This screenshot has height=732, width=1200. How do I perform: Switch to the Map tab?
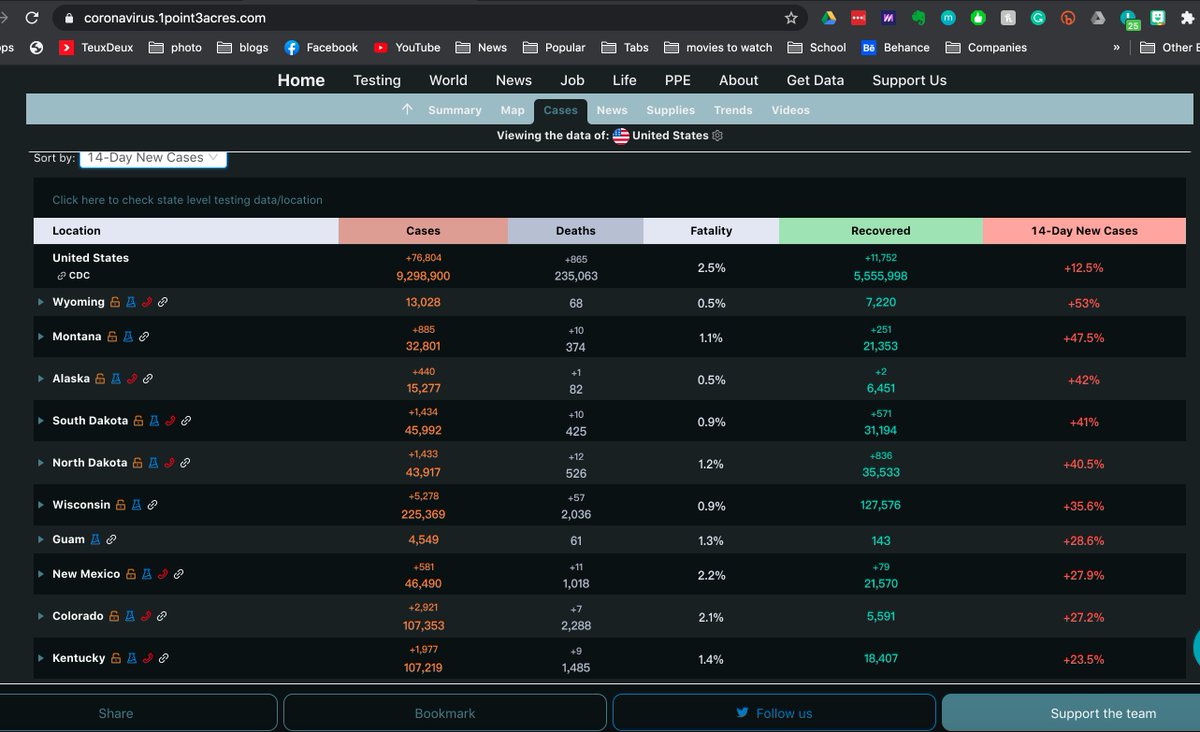(512, 110)
